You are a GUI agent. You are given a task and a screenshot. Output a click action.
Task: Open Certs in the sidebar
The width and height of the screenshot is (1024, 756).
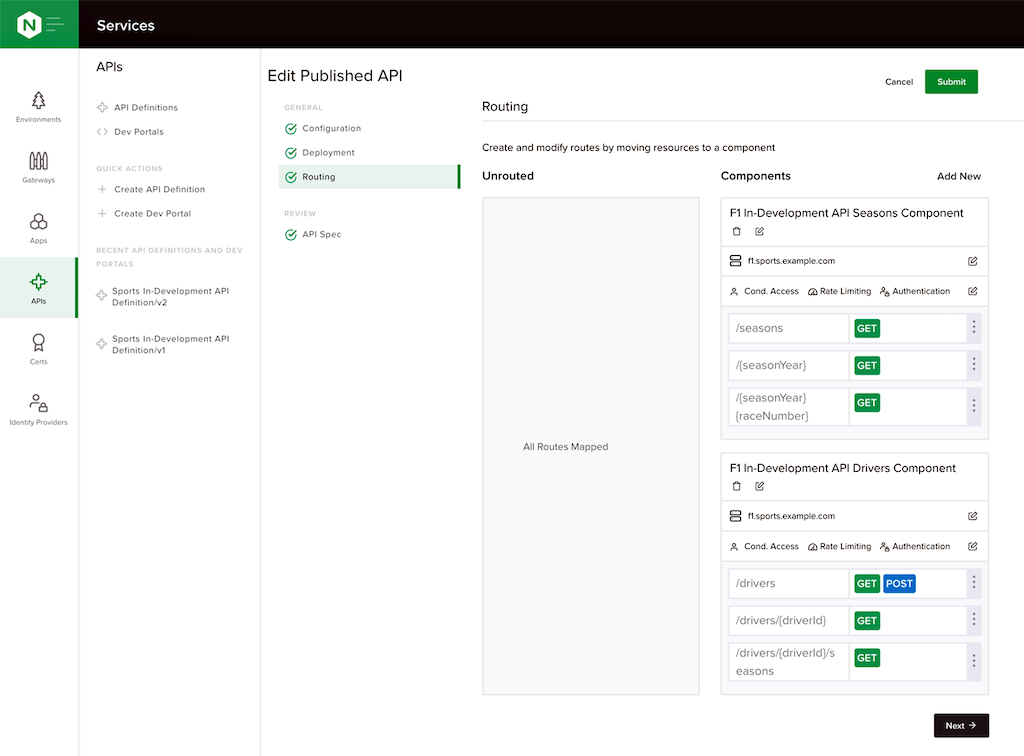(x=39, y=349)
